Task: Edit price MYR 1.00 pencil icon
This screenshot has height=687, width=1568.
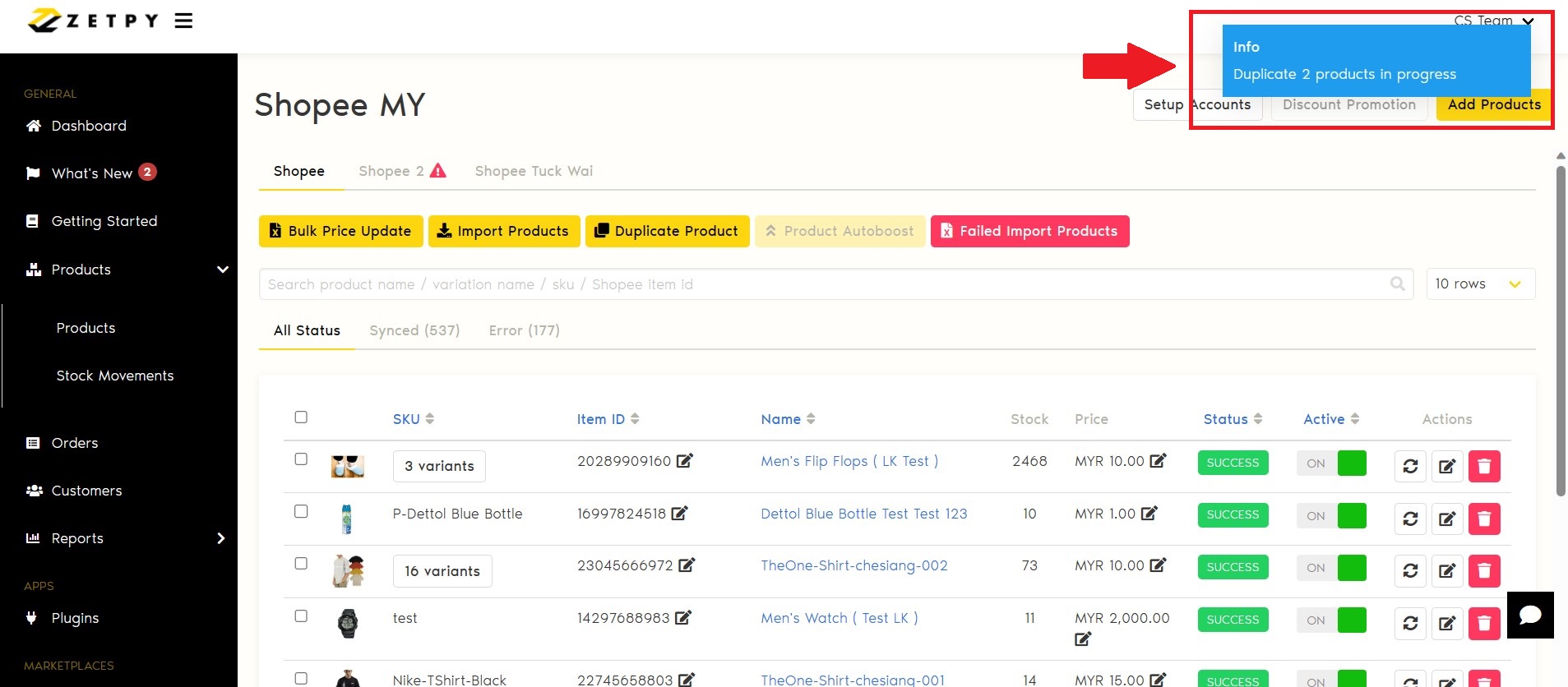Action: point(1149,514)
